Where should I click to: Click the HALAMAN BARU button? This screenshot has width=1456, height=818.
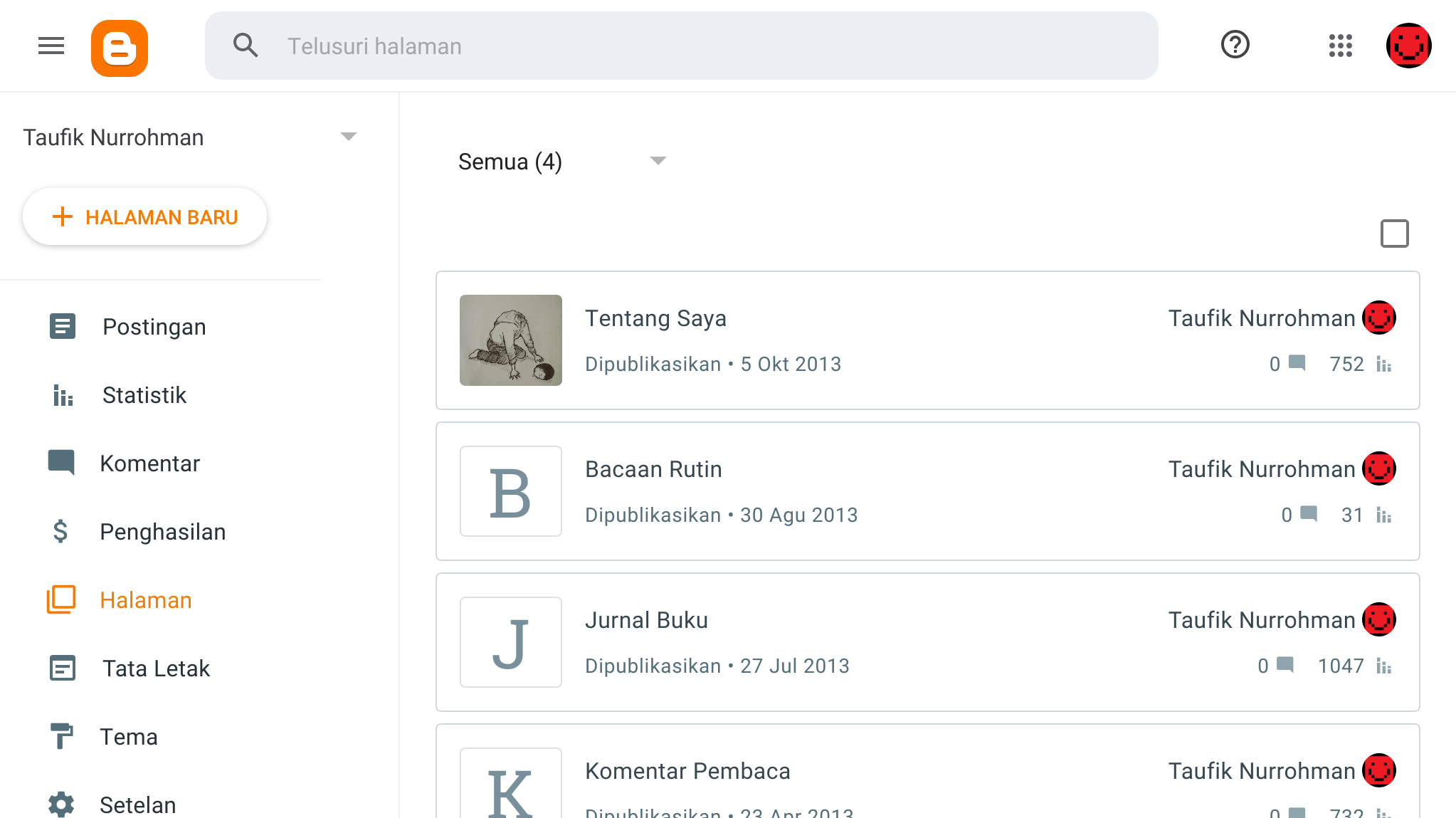[x=144, y=216]
